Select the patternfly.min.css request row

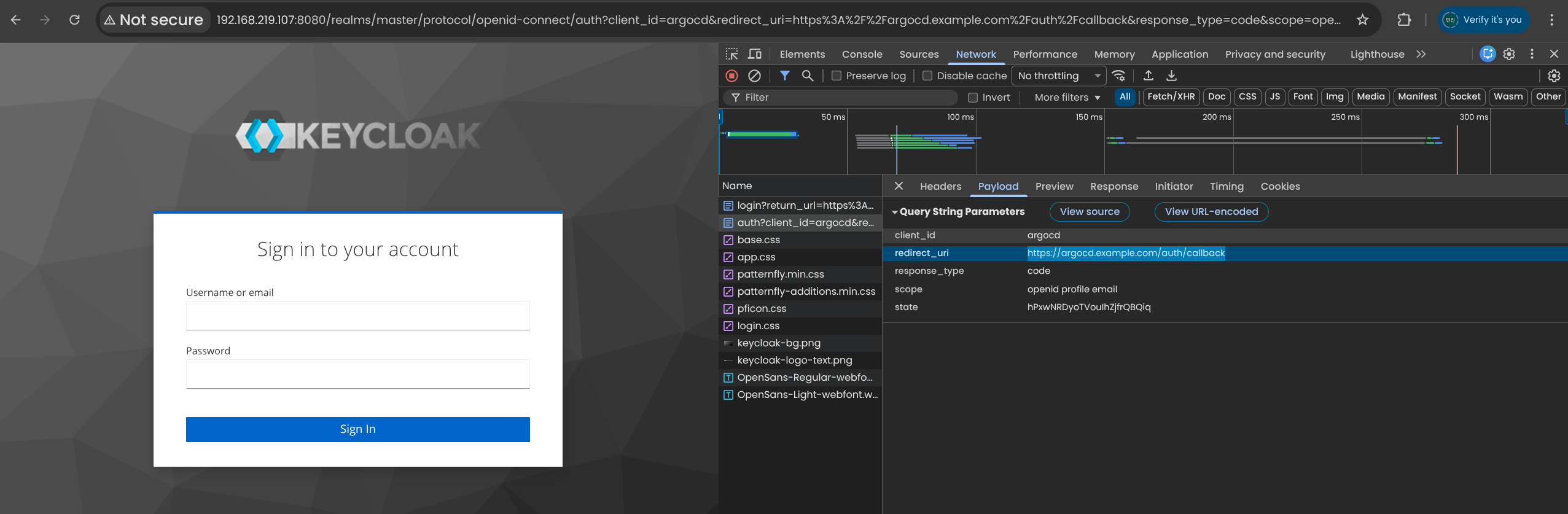coord(800,274)
